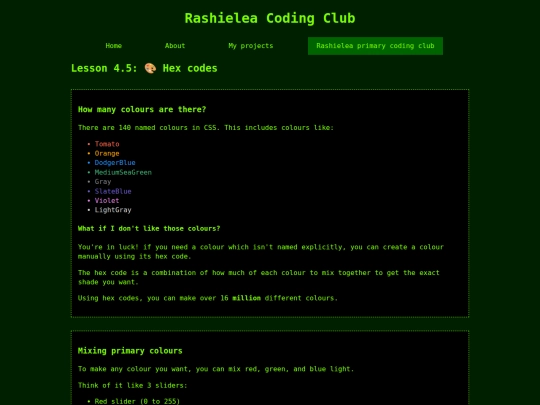Click the Lesson 4.5 Hex codes heading
Screen dimensions: 540x405
coord(144,68)
